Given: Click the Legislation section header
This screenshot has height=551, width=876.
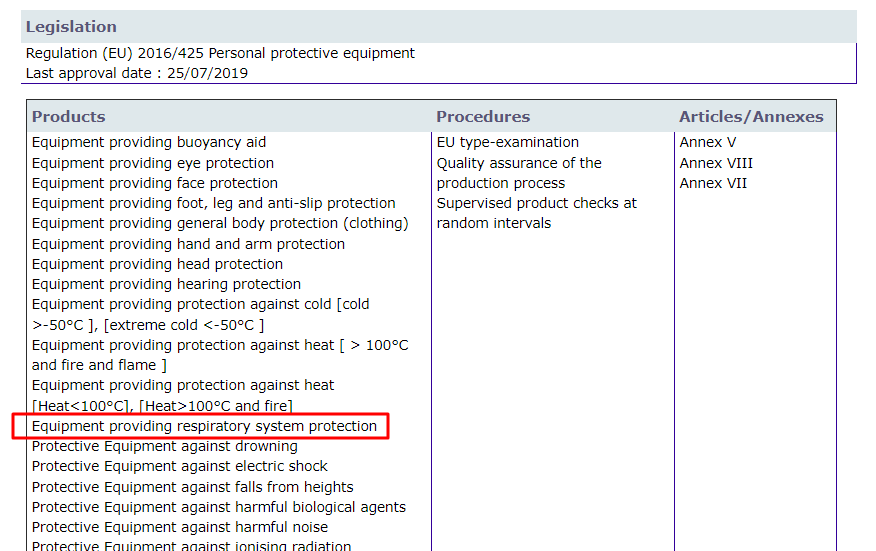Looking at the screenshot, I should pos(71,27).
